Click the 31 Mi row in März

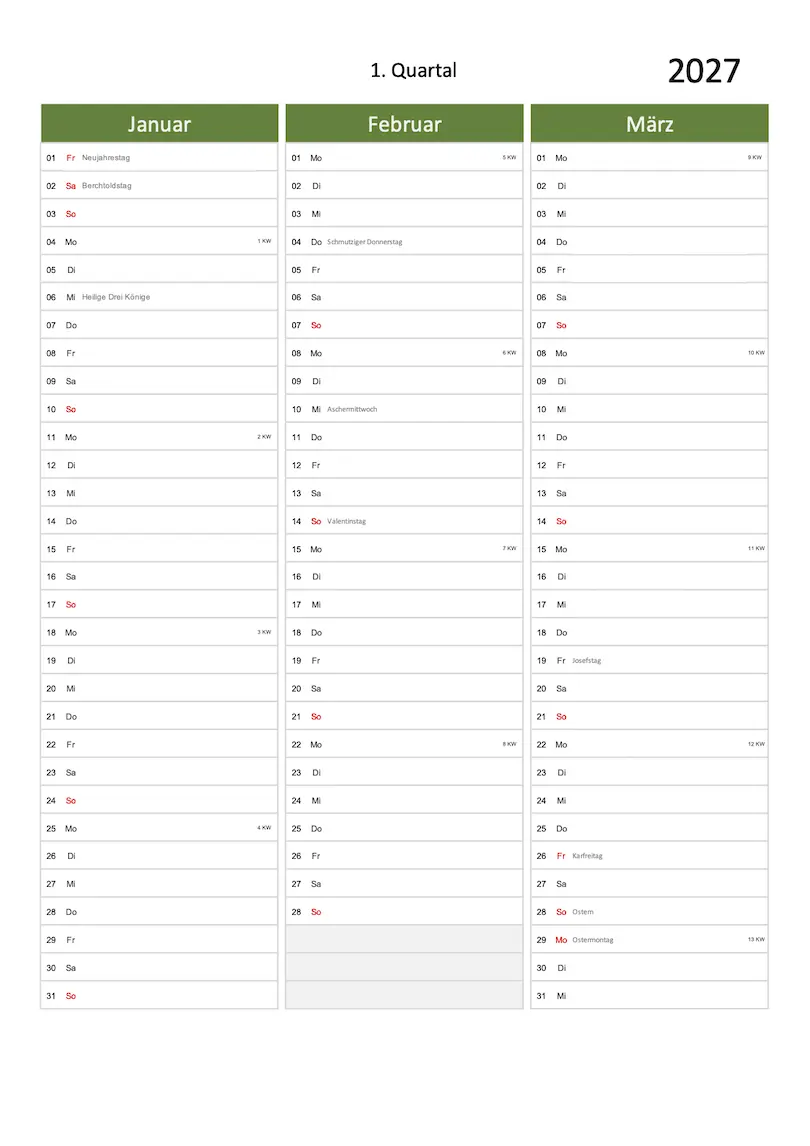pos(649,996)
